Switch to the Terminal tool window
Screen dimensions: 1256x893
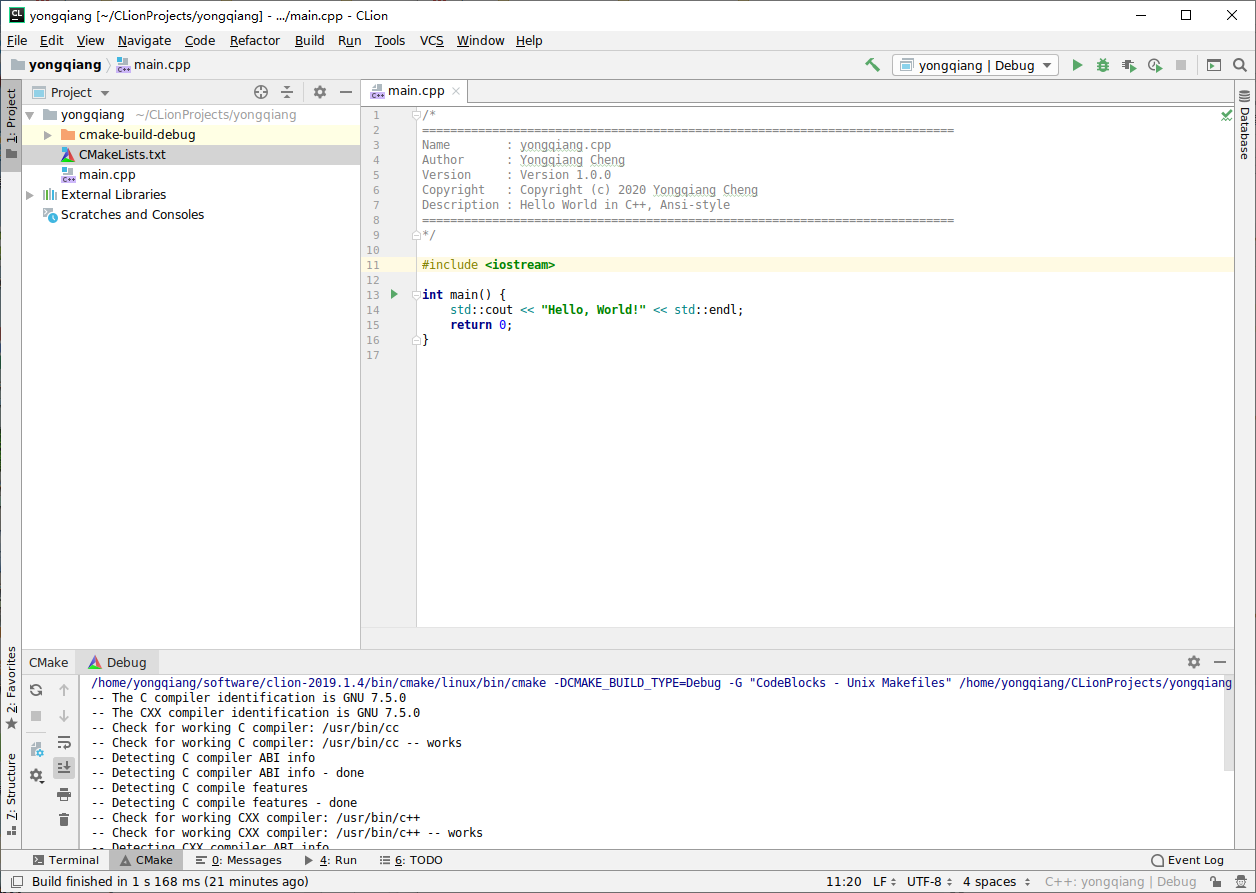(66, 860)
